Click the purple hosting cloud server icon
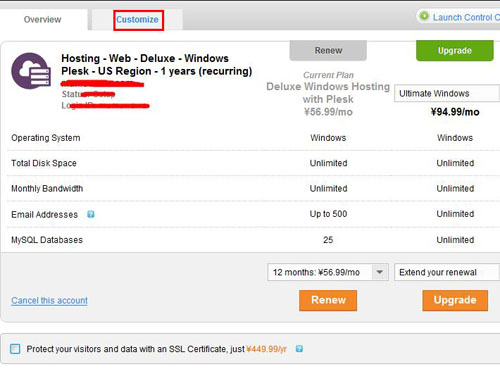The width and height of the screenshot is (500, 369). [31, 71]
